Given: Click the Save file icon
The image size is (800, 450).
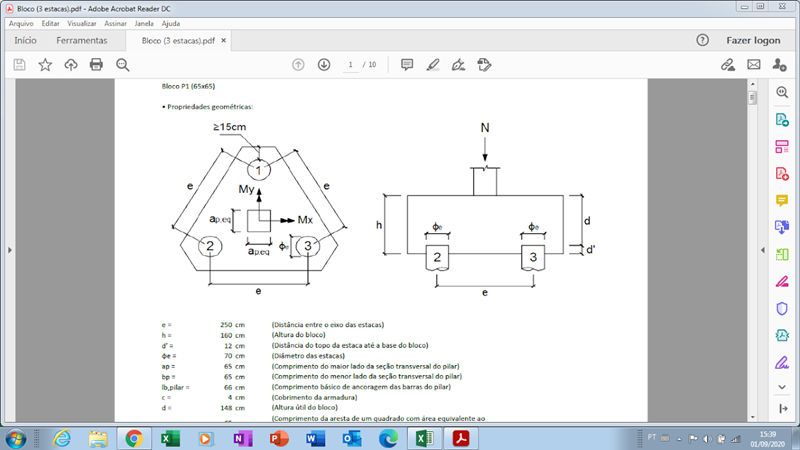Looking at the screenshot, I should 19,65.
